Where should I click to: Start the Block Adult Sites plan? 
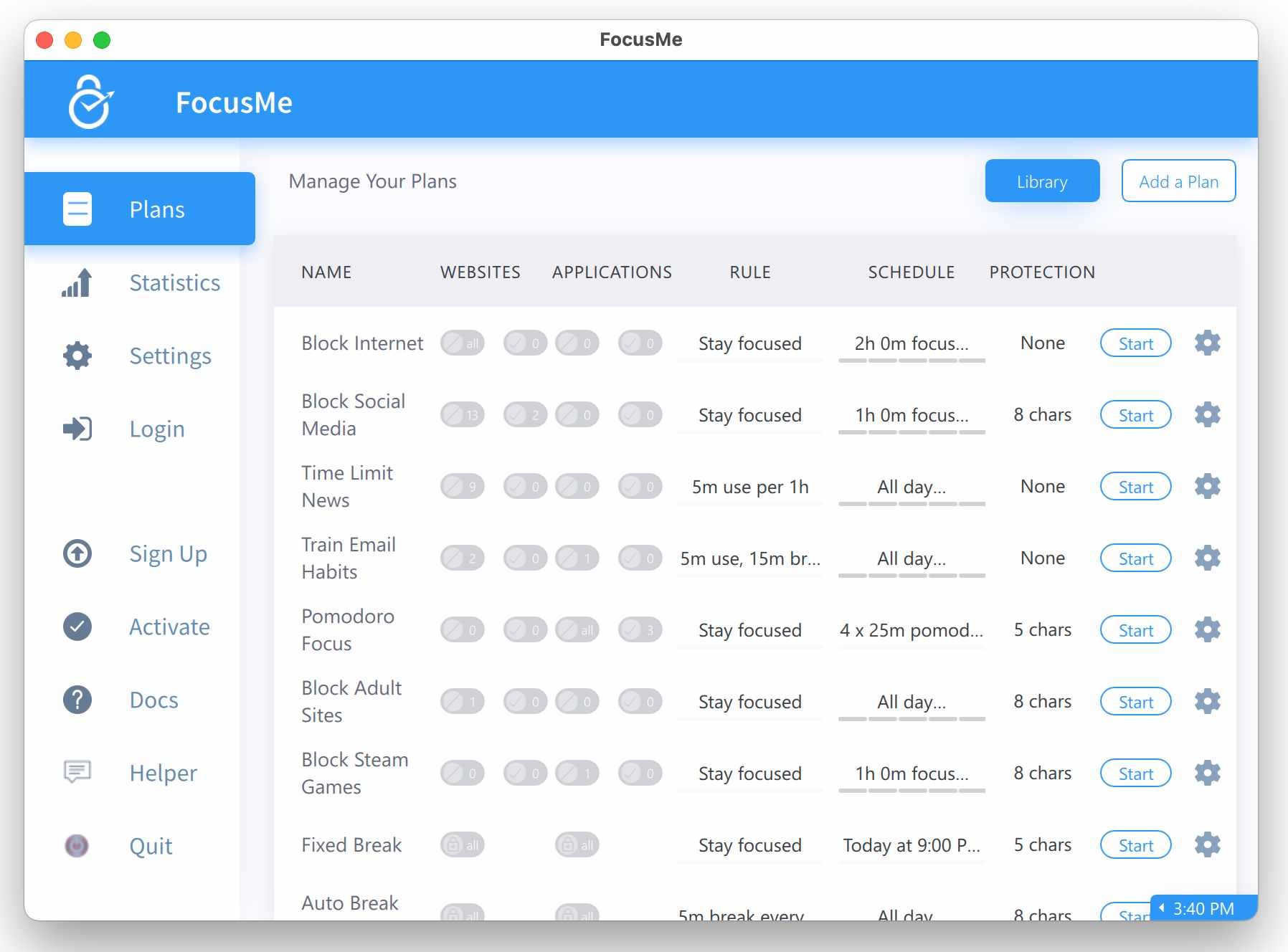pyautogui.click(x=1136, y=702)
